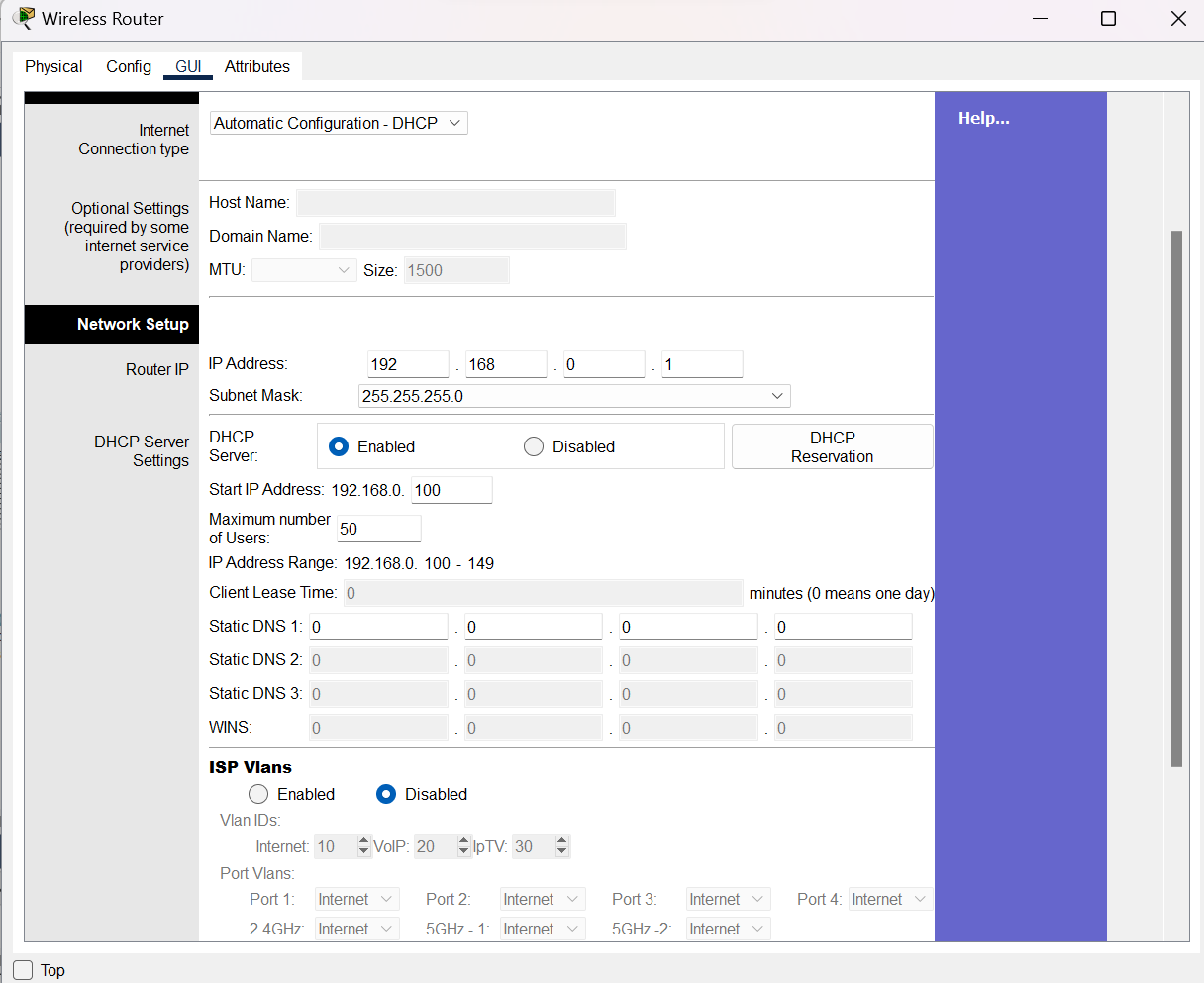This screenshot has height=983, width=1204.
Task: Click the Start IP Address field
Action: (x=451, y=490)
